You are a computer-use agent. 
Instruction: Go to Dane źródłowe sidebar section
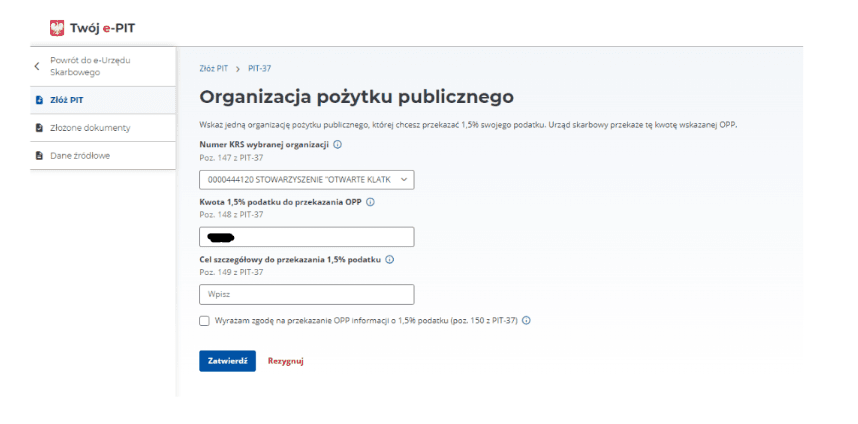pos(79,156)
